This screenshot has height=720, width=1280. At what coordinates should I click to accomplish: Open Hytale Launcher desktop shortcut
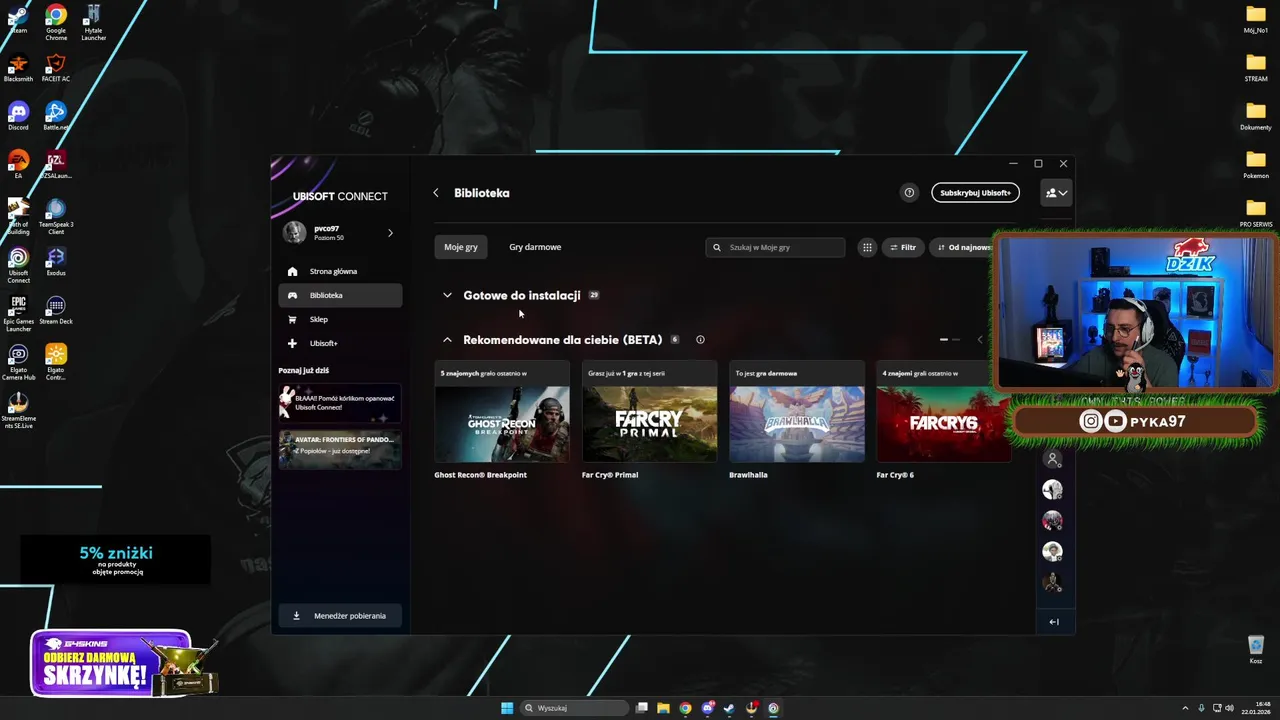(93, 22)
